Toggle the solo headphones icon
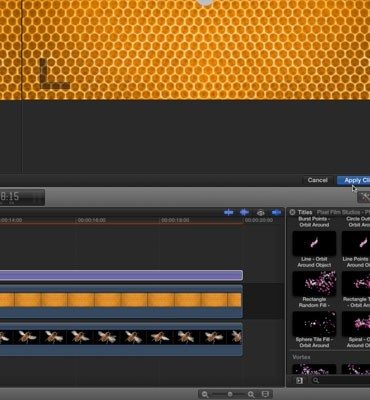This screenshot has width=370, height=400. pos(261,213)
